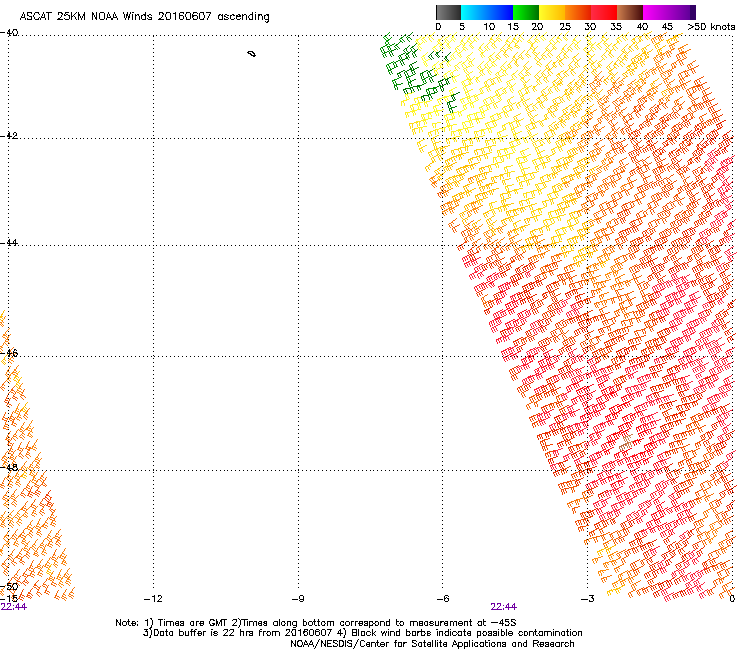This screenshot has height=650, width=740.
Task: Click the lone brown wind barb near -48
Action: 626,442
